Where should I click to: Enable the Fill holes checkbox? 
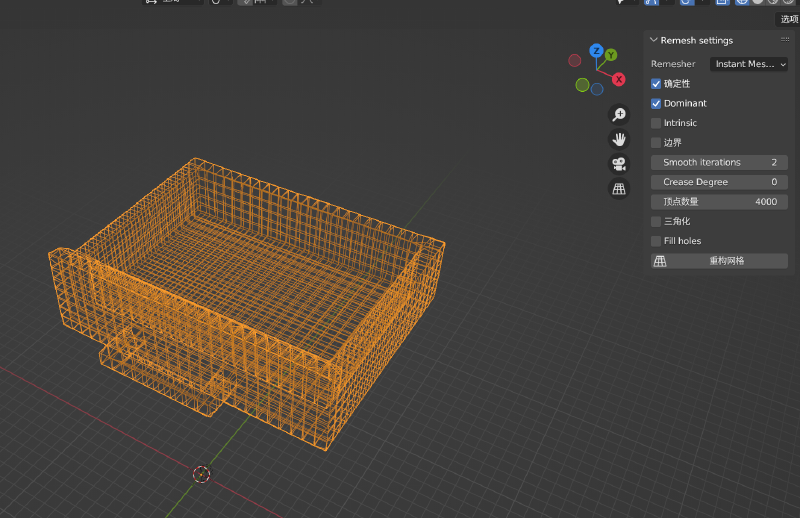(x=656, y=241)
